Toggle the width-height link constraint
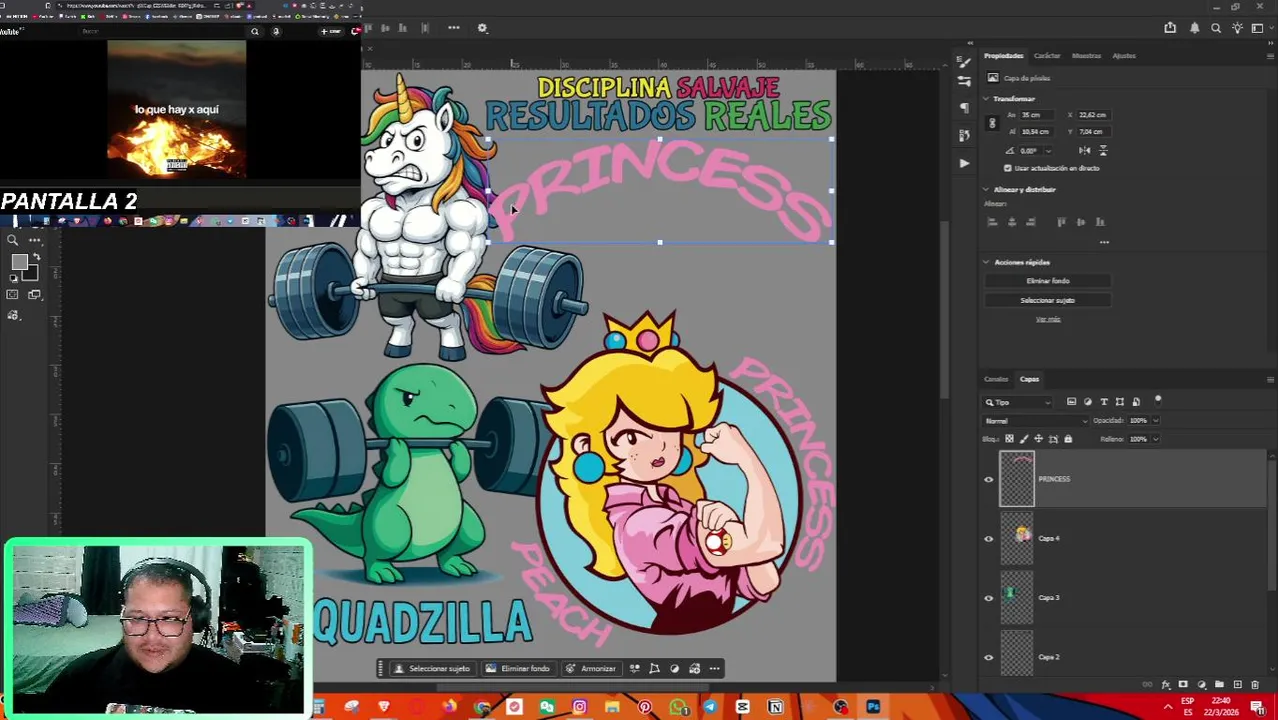Image resolution: width=1278 pixels, height=720 pixels. (992, 123)
